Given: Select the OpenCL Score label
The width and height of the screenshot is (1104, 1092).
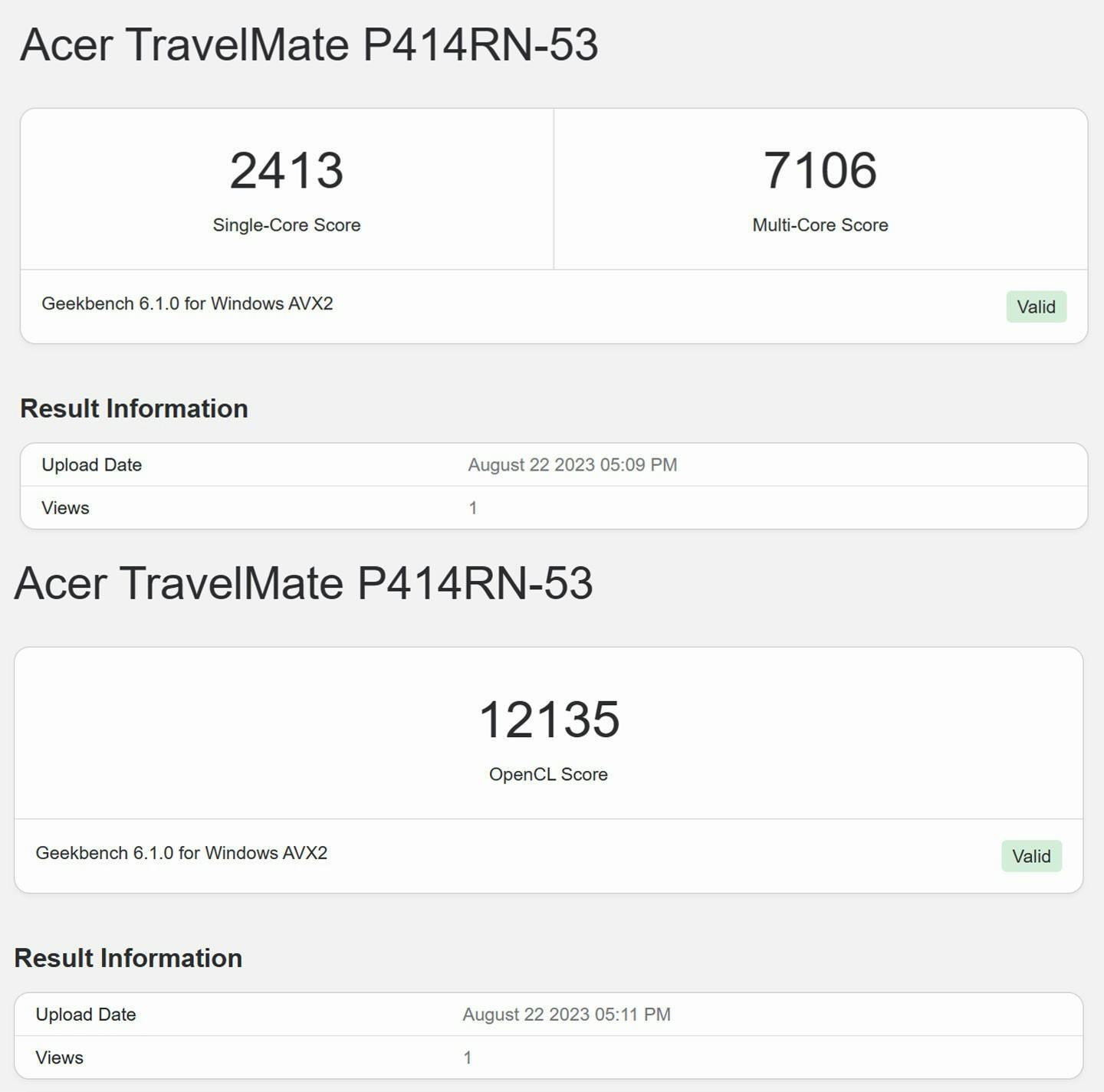Looking at the screenshot, I should pyautogui.click(x=548, y=775).
